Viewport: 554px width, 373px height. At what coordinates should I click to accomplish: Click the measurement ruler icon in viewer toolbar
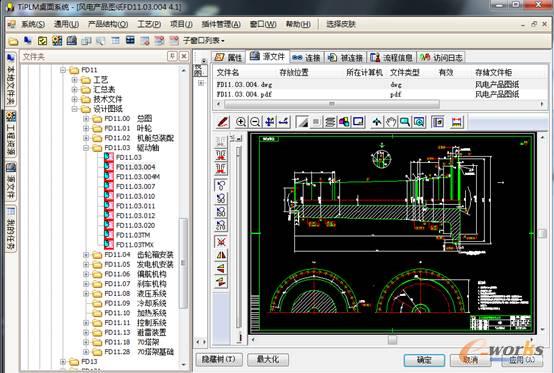tap(457, 122)
